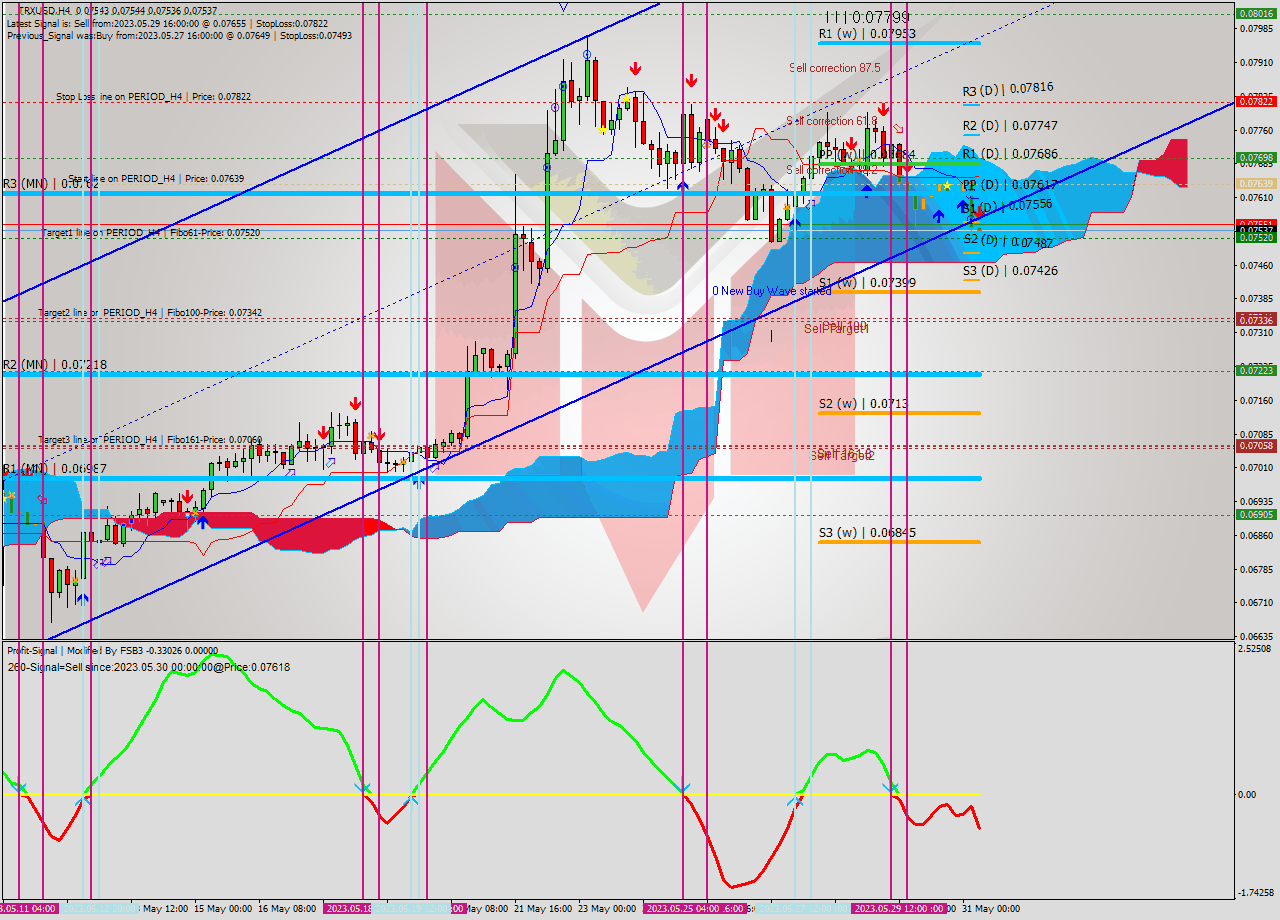Click the 2023.05.18 time marker

coord(350,909)
